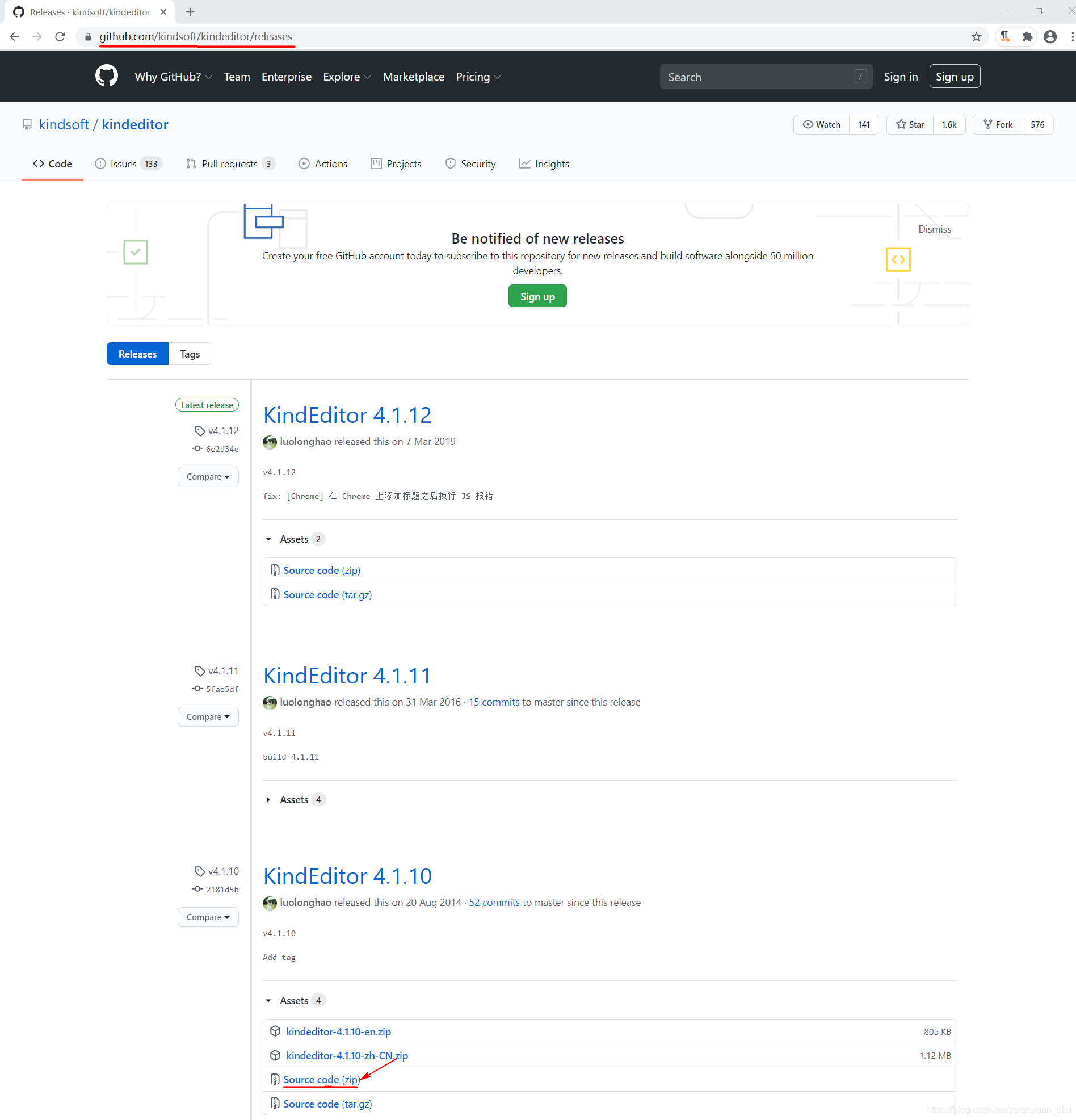Click the lock icon in address bar
Viewport: 1076px width, 1120px height.
click(x=88, y=37)
